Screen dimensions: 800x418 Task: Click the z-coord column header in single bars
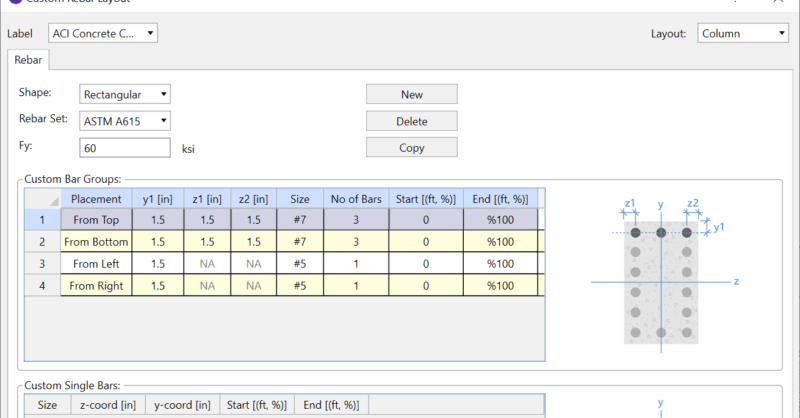pos(107,405)
